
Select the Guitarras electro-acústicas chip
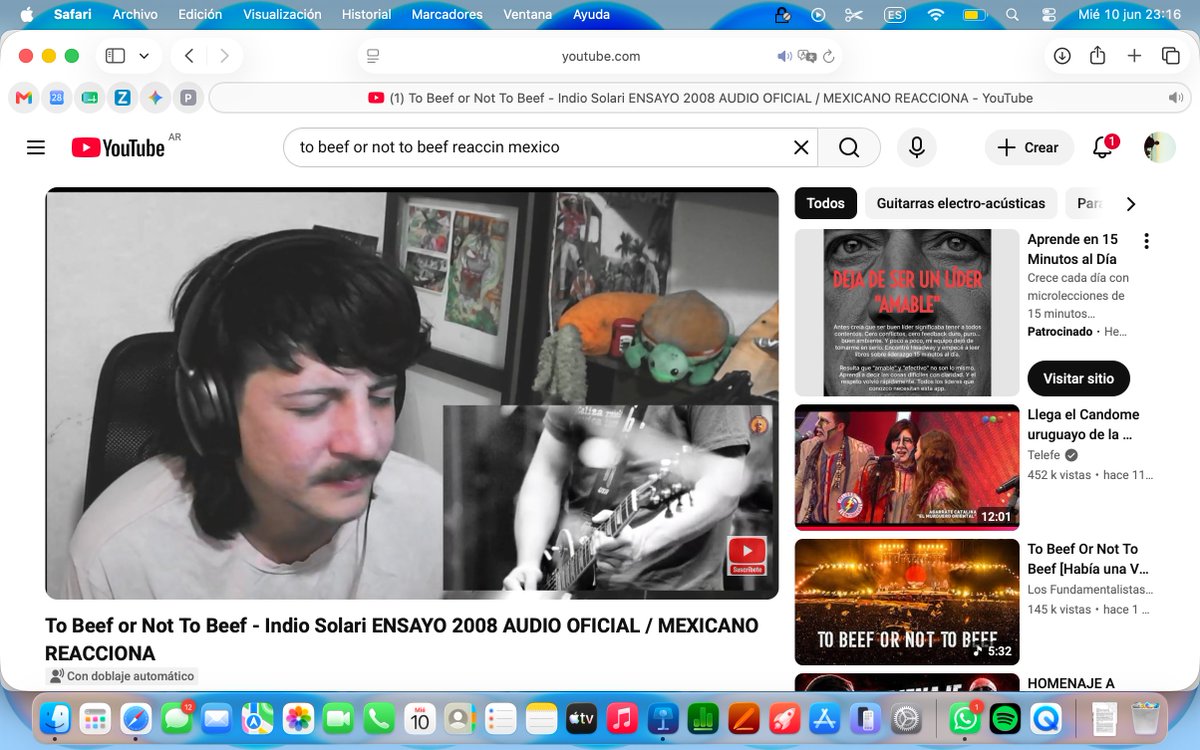(x=961, y=203)
